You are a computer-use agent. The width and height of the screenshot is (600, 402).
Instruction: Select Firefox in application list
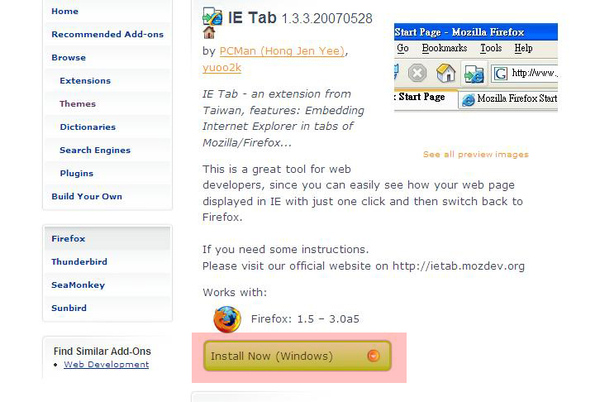(x=68, y=239)
